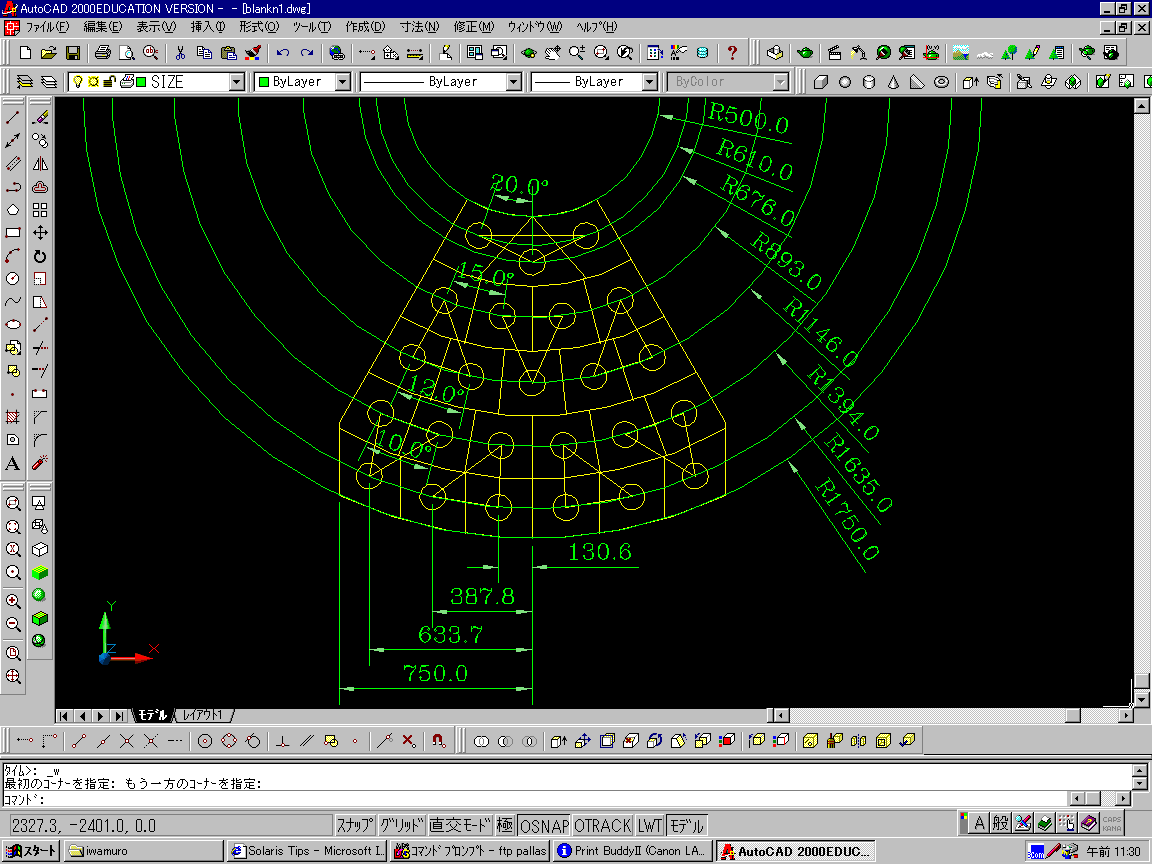Switch to the ftp pallas command prompt
This screenshot has width=1152, height=864.
[x=470, y=851]
